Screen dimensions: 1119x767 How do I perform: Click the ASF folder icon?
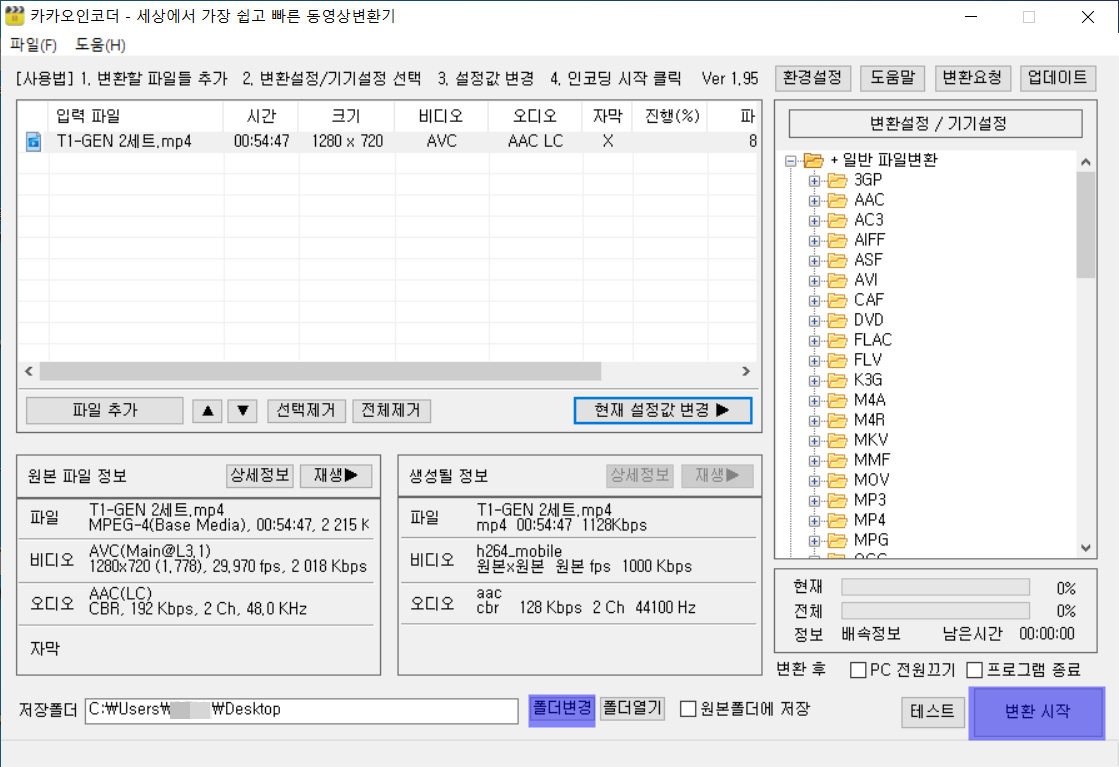837,260
